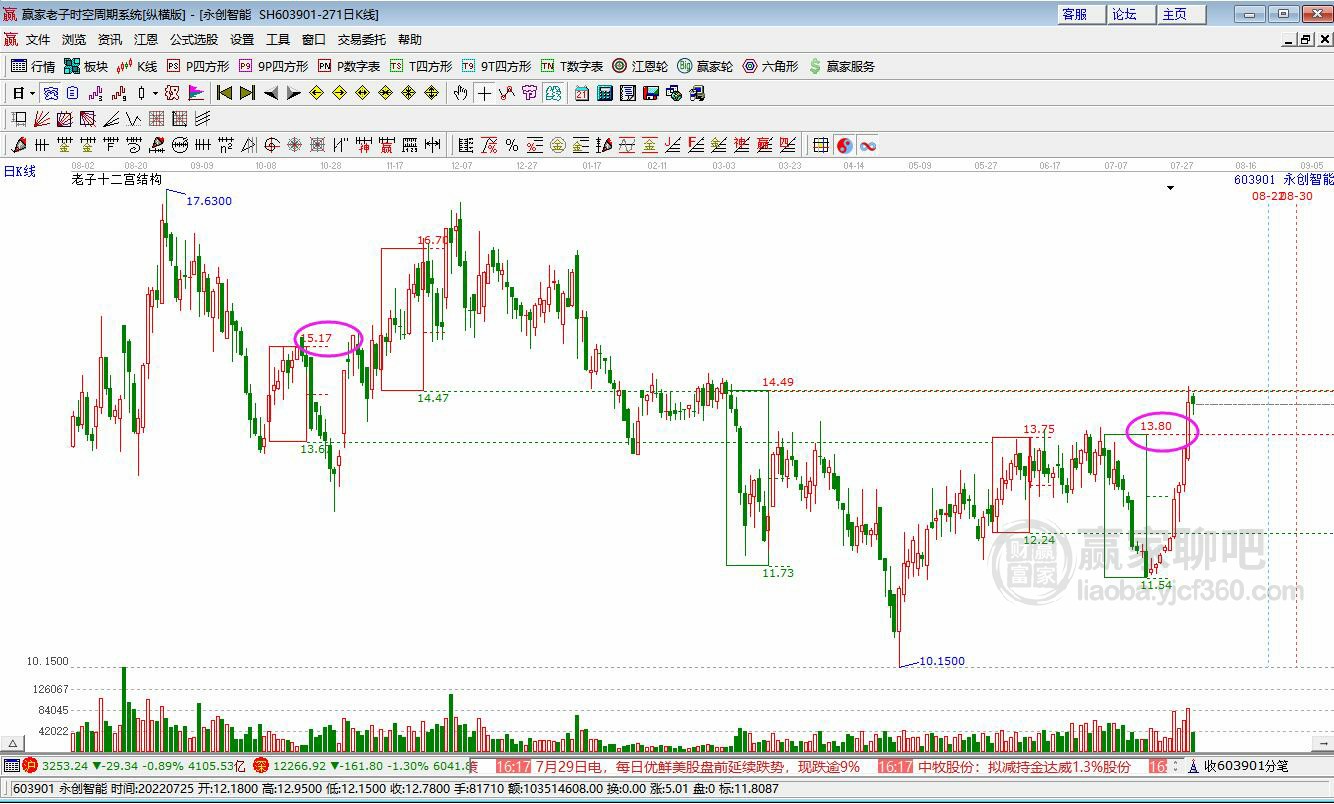Click the volume panel collapse arrow

(x=12, y=743)
